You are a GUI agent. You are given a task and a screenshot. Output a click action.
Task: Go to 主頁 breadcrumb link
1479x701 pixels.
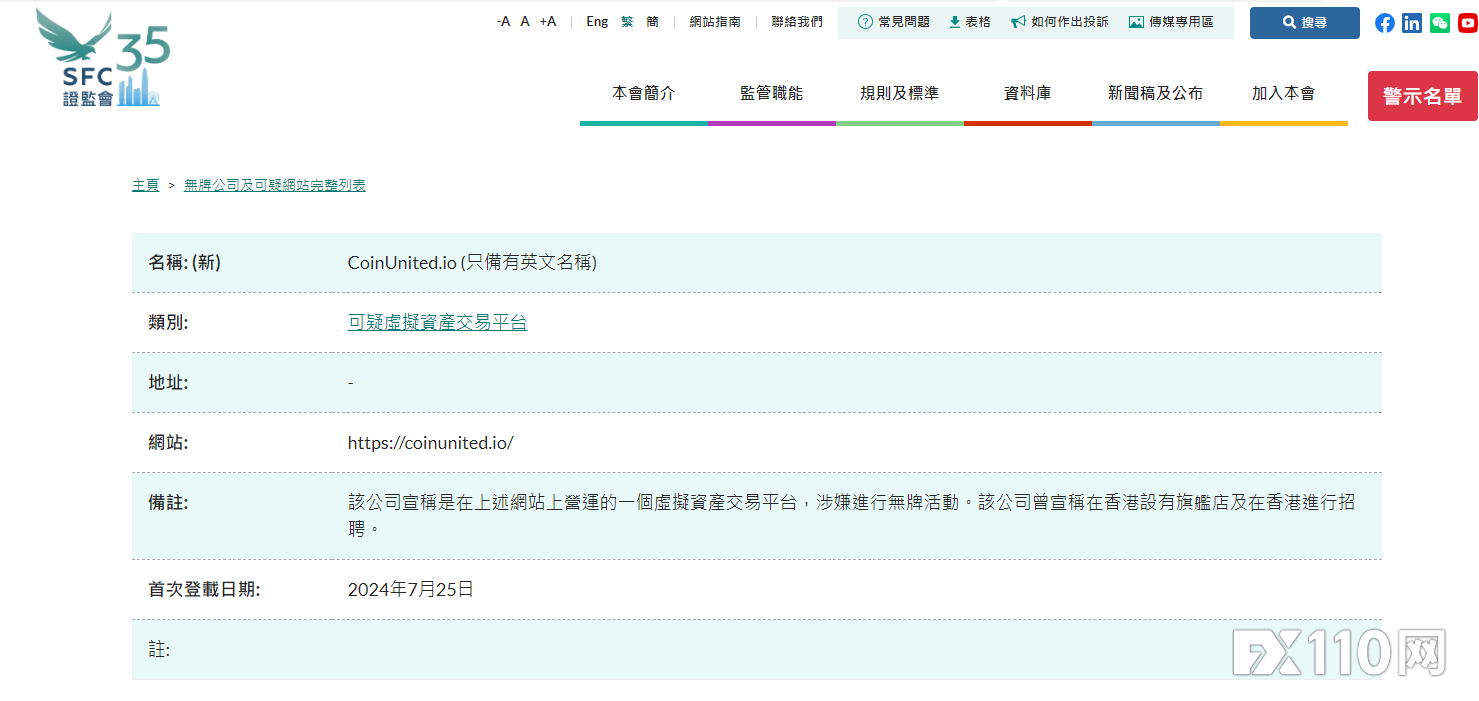(x=146, y=185)
